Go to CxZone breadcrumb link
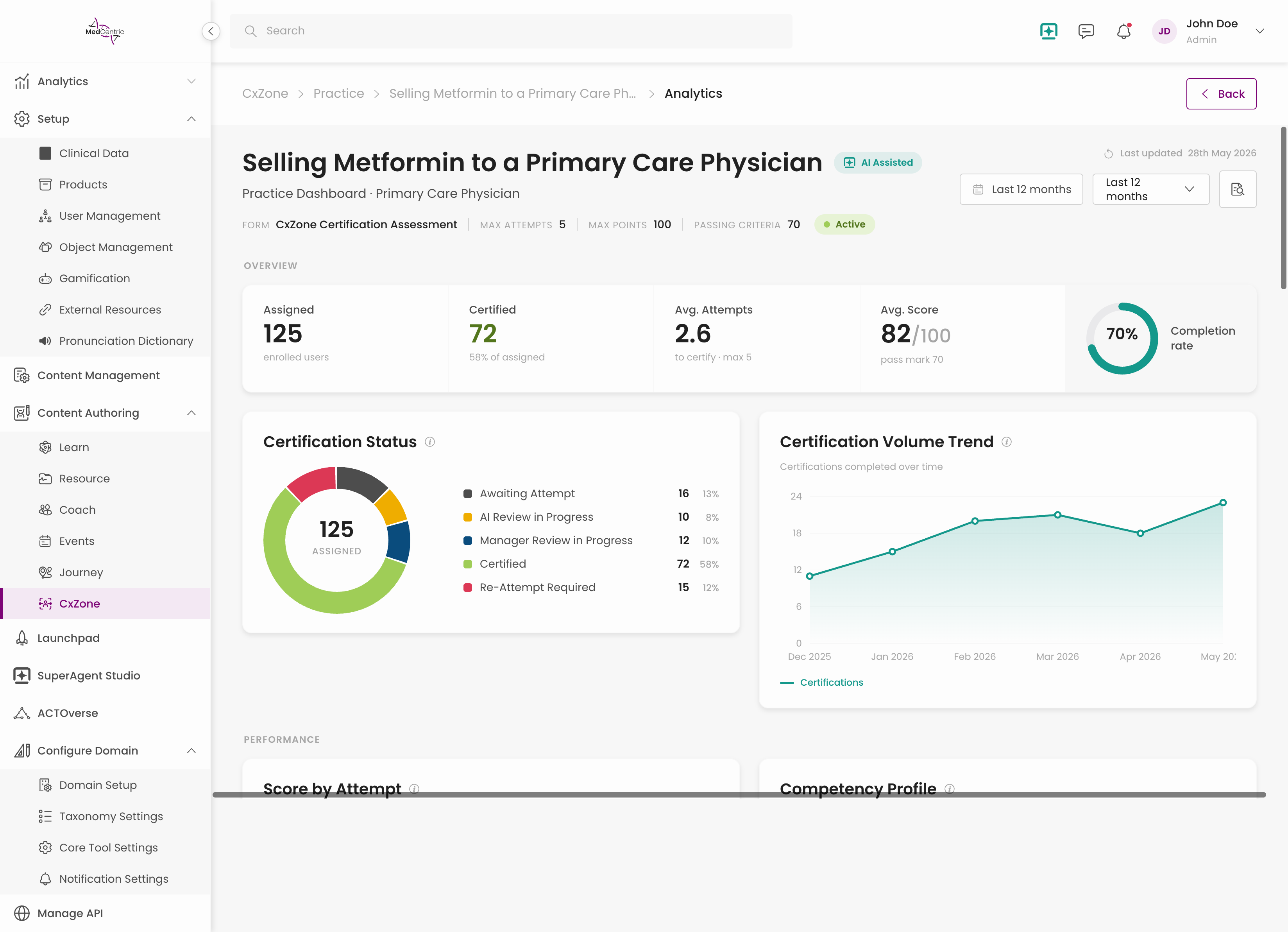 pos(265,94)
